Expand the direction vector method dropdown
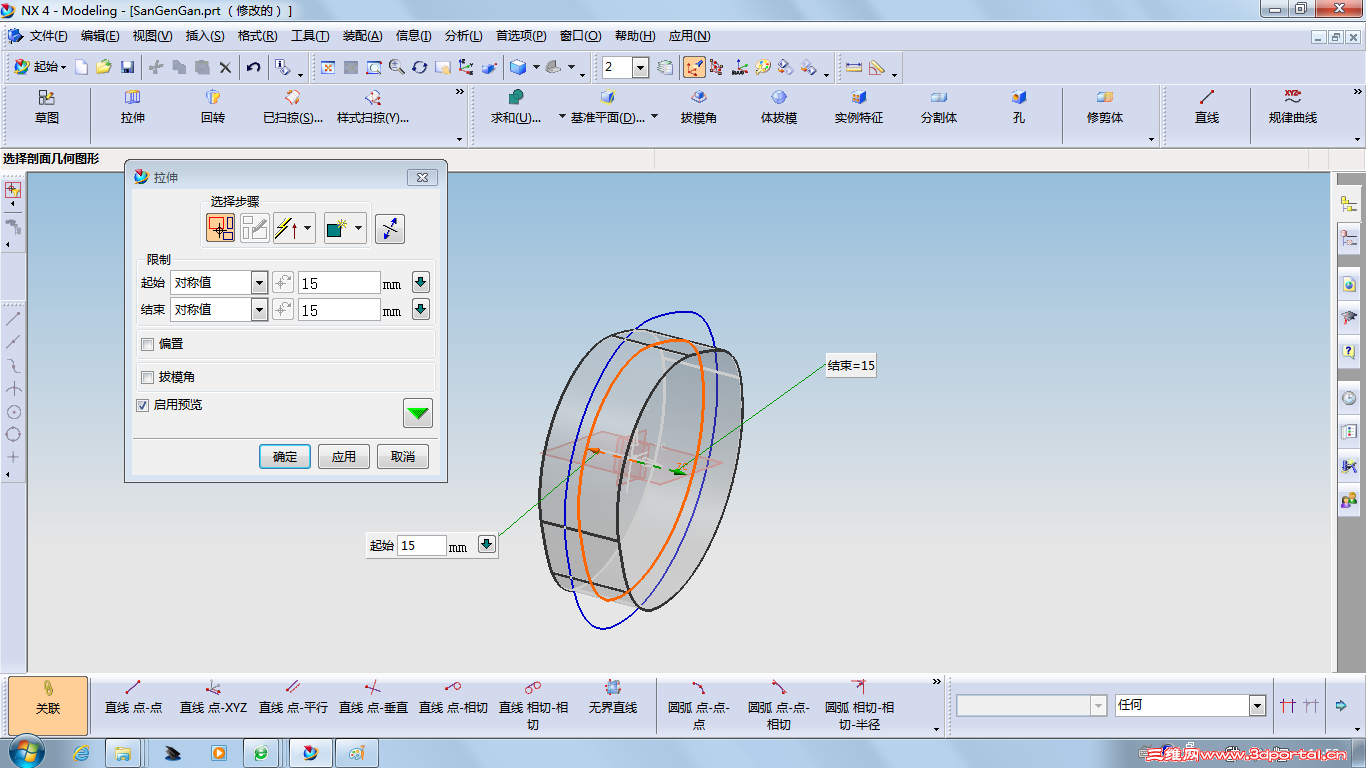 308,228
